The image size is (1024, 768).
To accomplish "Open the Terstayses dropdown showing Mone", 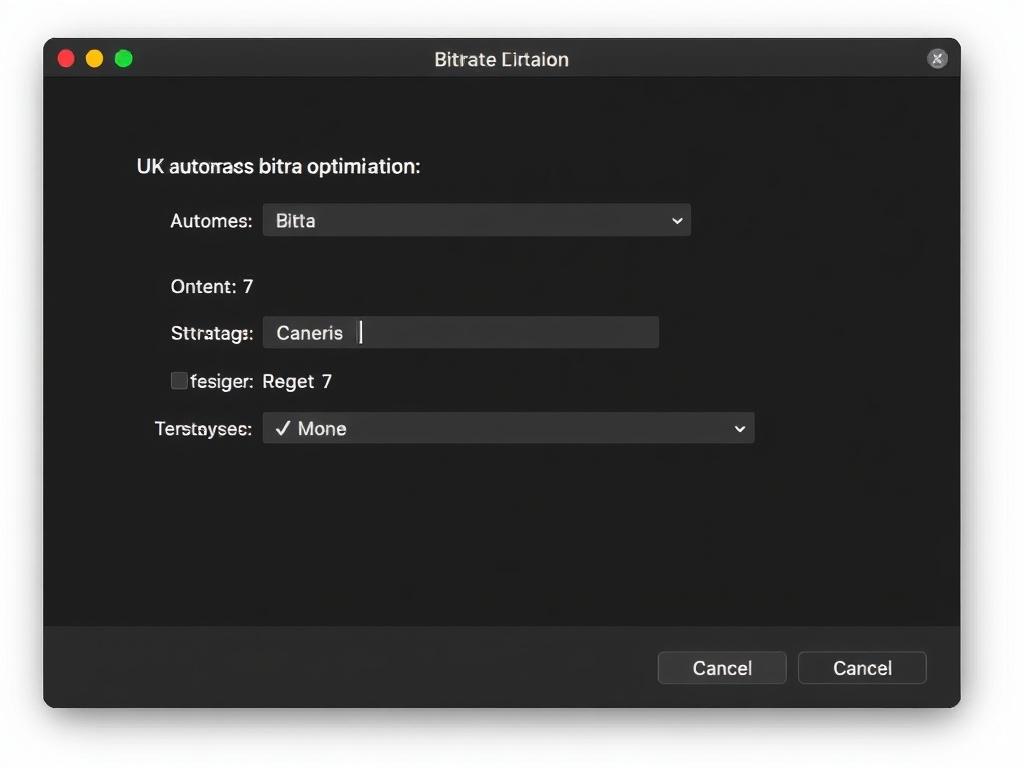I will [x=507, y=428].
